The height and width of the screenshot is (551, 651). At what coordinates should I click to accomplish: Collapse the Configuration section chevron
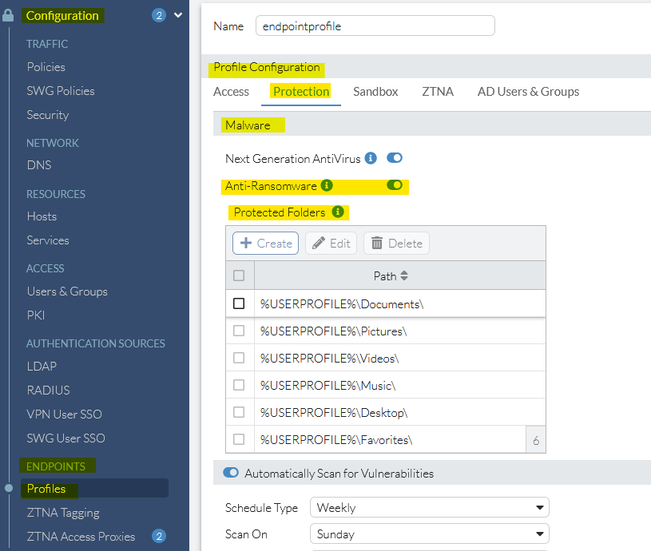click(x=178, y=16)
